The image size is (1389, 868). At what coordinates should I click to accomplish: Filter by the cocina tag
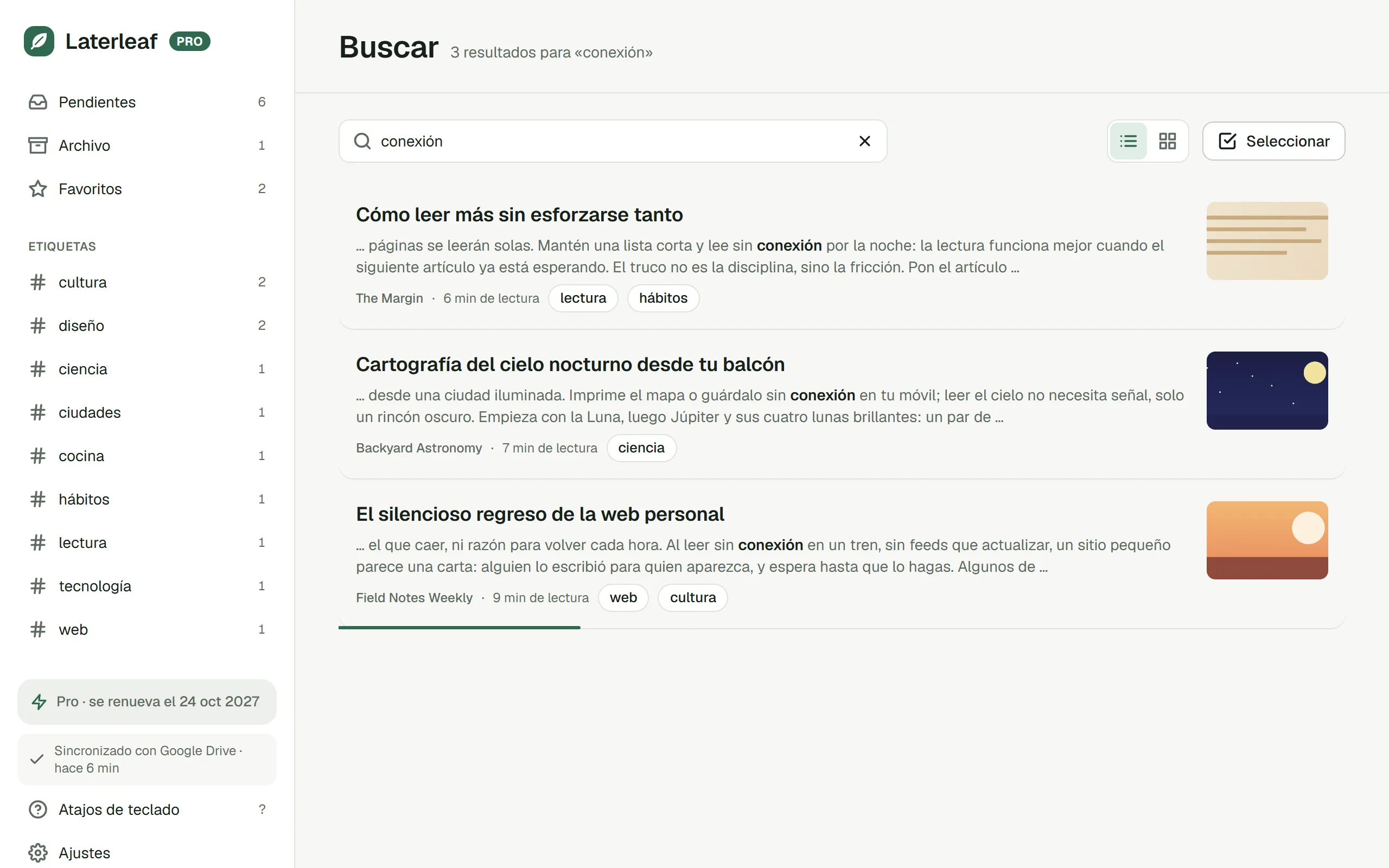[147, 456]
